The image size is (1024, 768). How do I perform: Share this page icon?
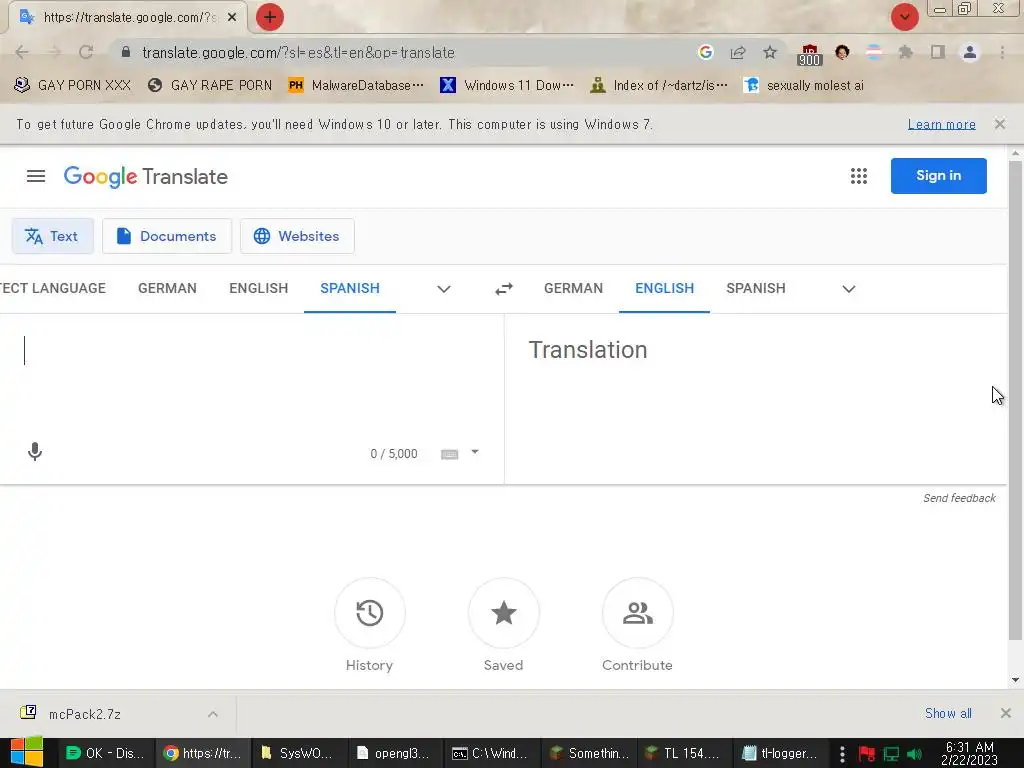click(x=738, y=52)
